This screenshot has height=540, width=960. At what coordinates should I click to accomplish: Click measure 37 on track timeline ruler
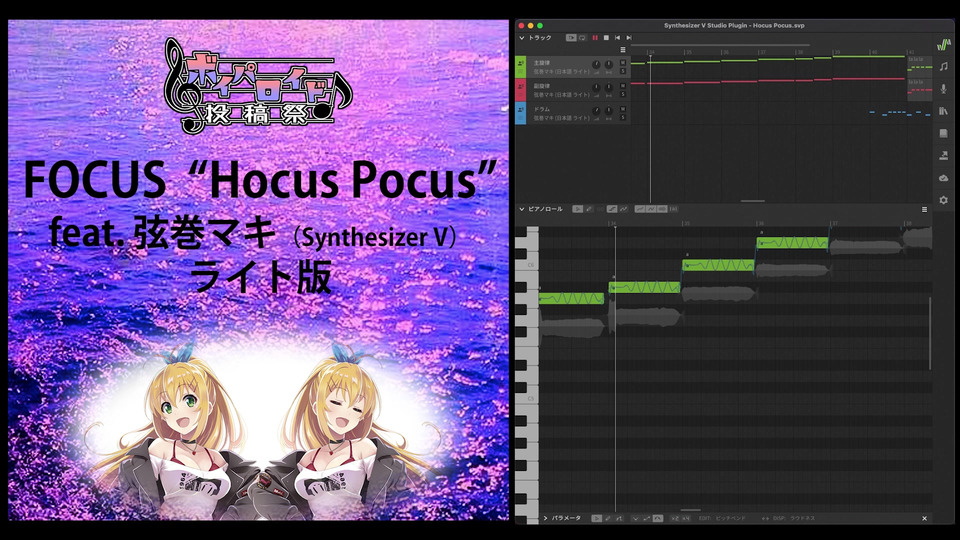tap(762, 52)
